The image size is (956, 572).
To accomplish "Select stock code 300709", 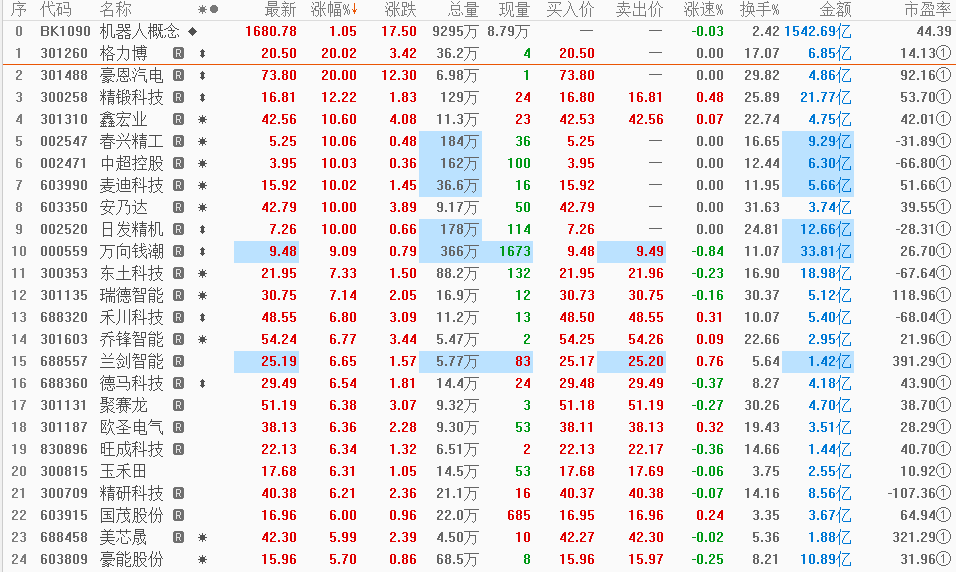I will pos(64,493).
